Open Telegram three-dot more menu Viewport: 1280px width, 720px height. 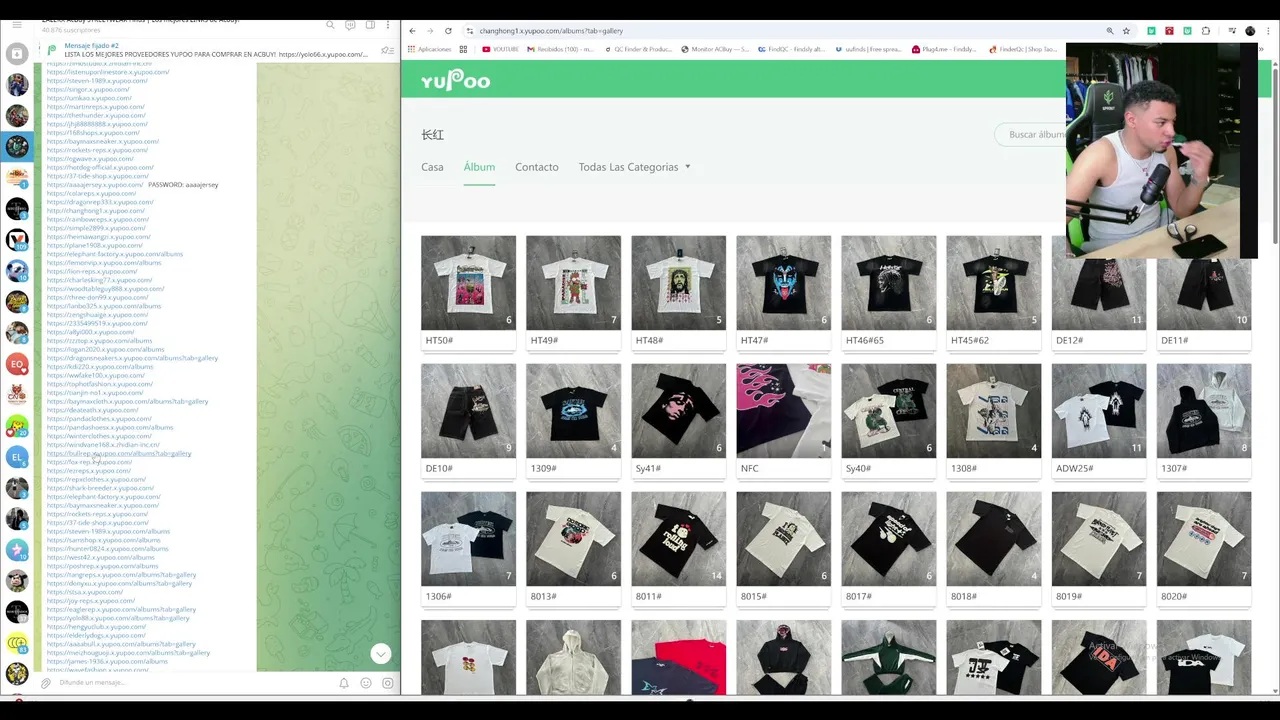point(388,25)
